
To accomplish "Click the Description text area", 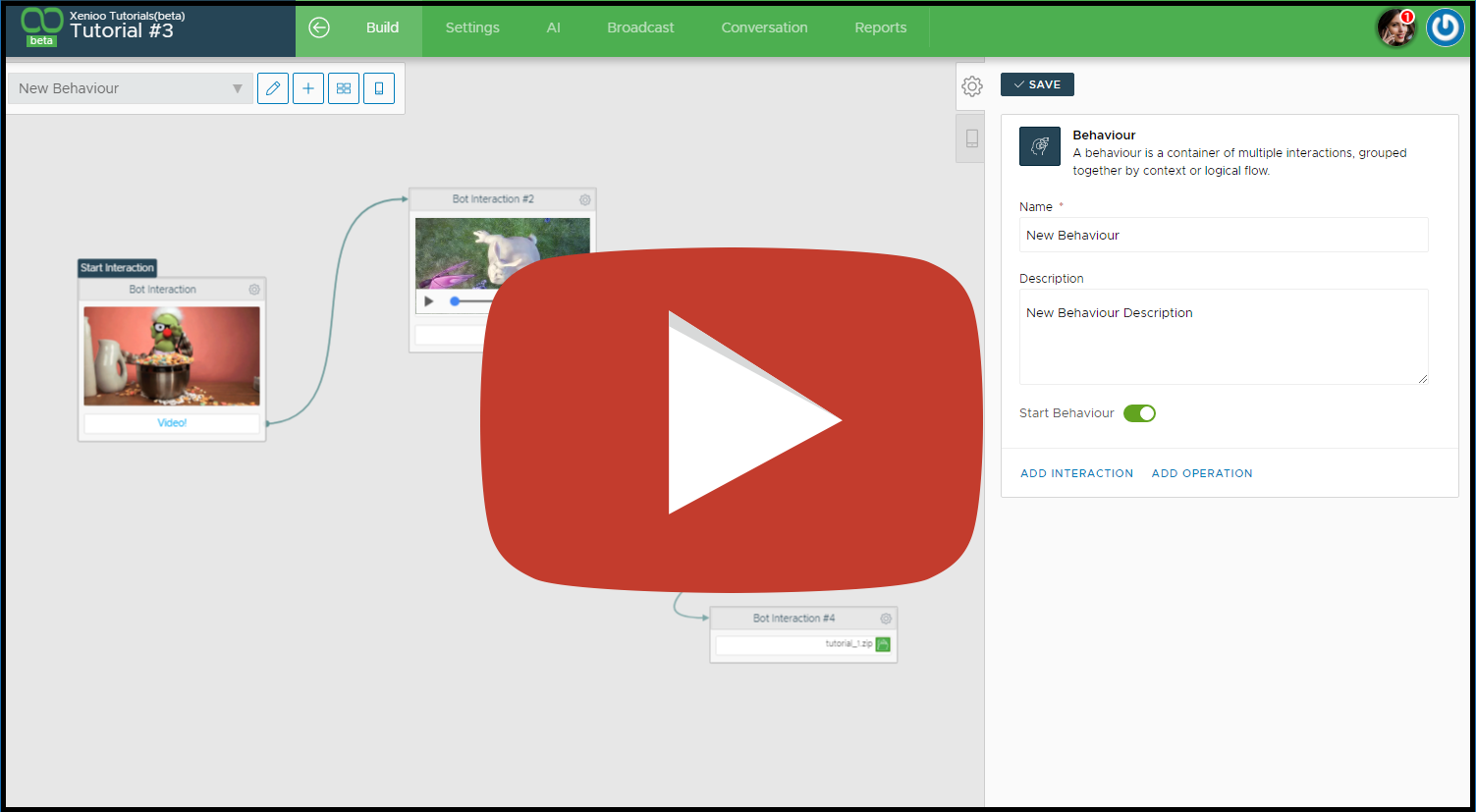I will pos(1224,337).
